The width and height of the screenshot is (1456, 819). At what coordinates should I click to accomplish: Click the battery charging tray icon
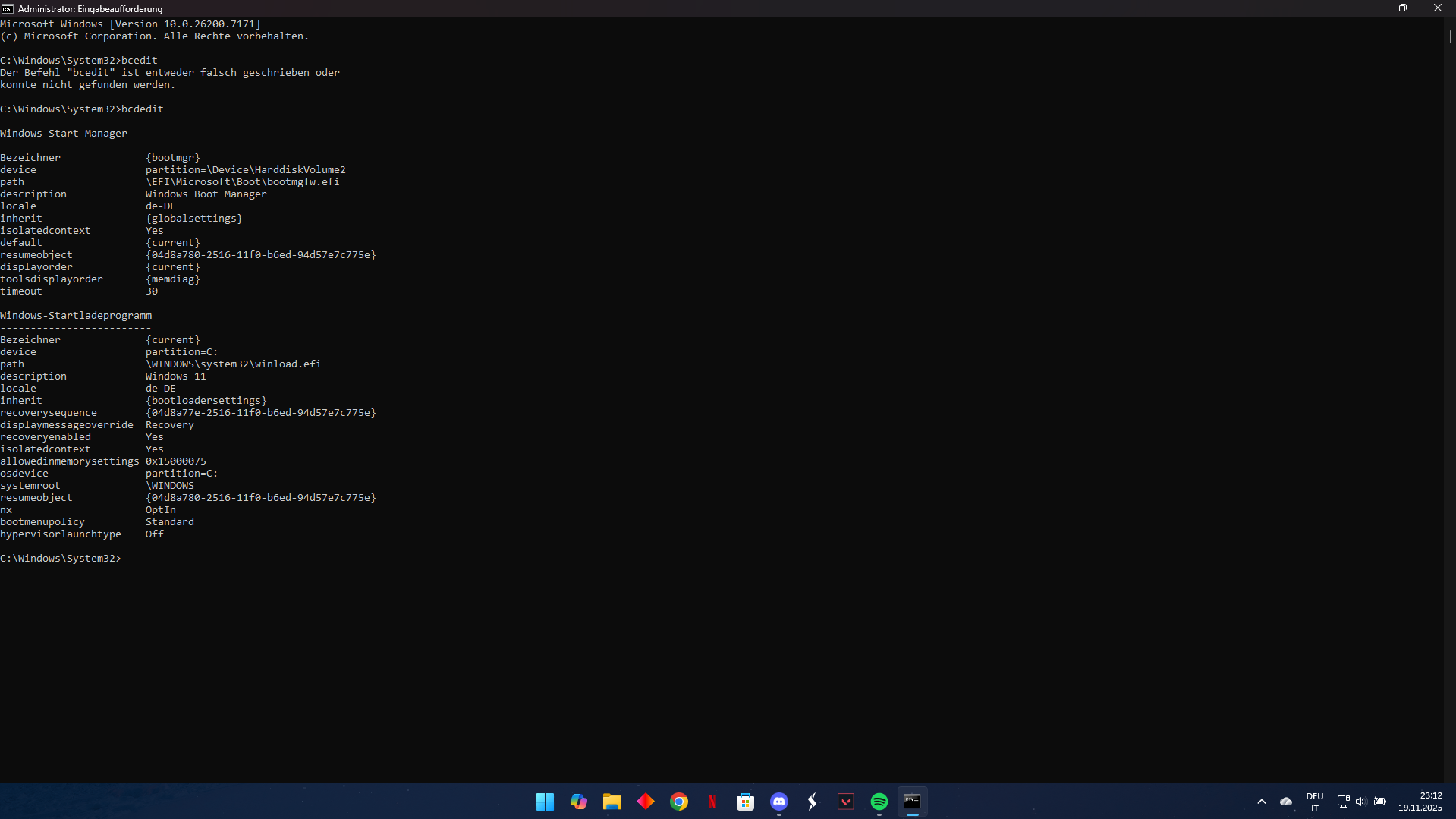pyautogui.click(x=1380, y=802)
